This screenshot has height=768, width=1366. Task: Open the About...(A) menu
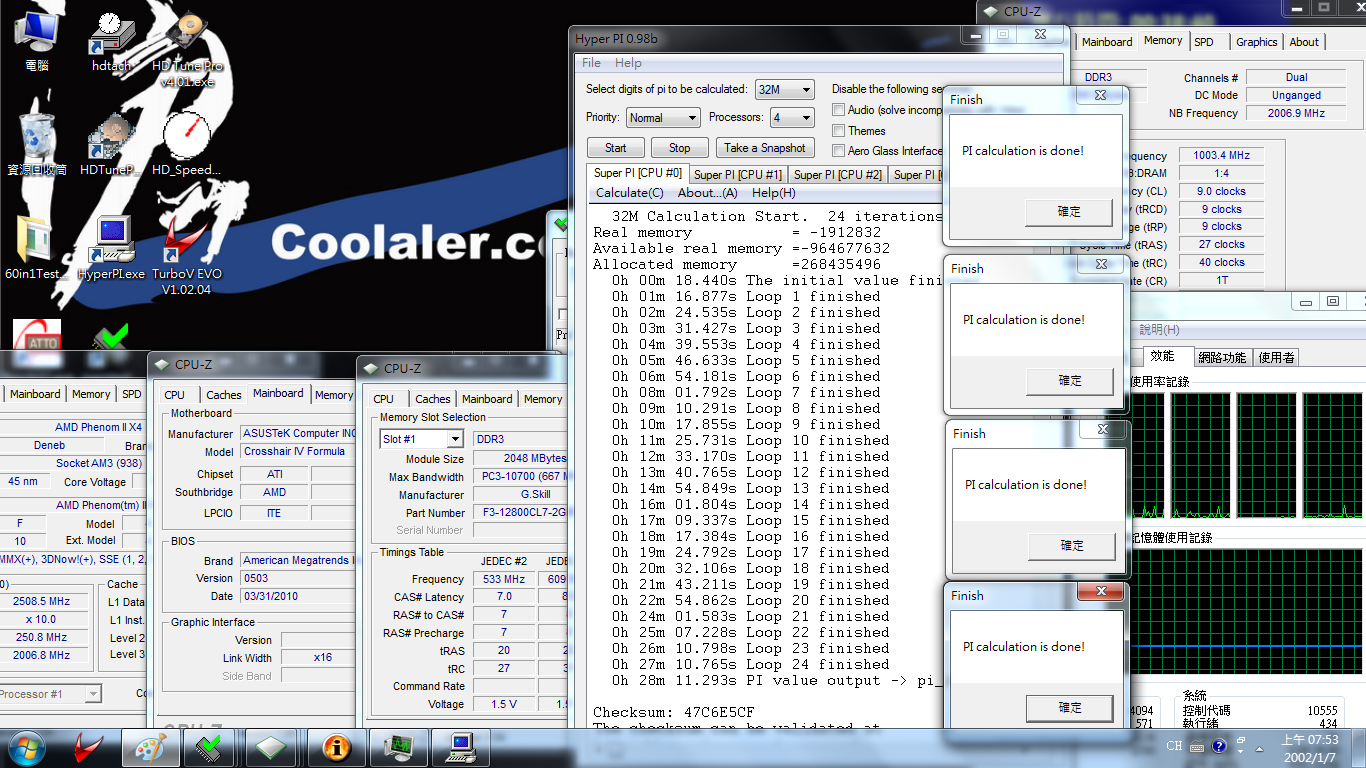point(707,193)
